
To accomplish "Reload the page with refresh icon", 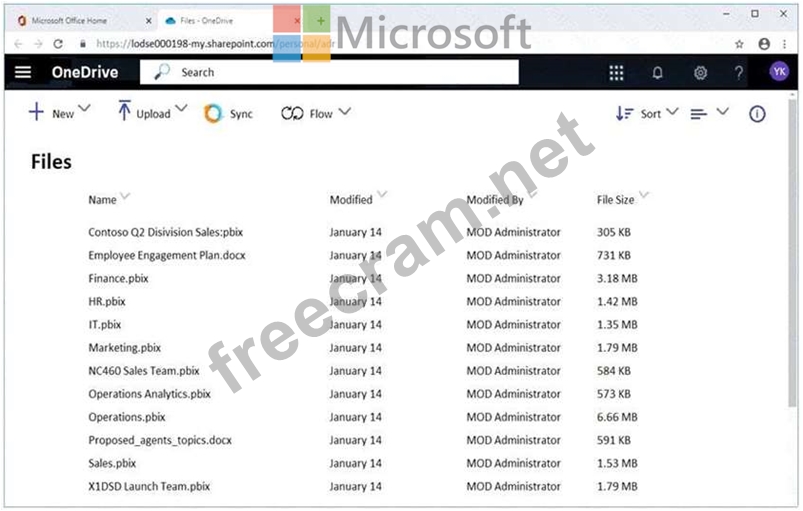I will tap(58, 44).
